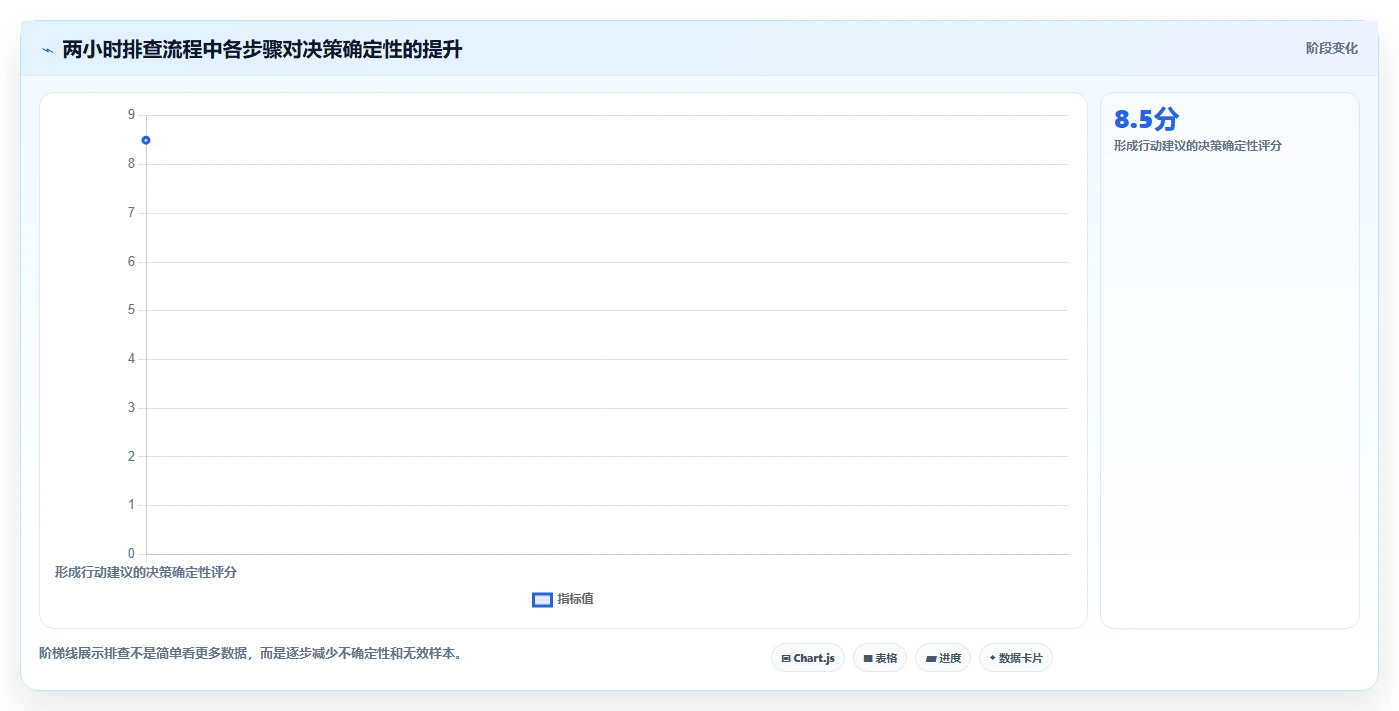Click the 8.5分 score value
Screen dimensions: 1399x711
(1147, 120)
